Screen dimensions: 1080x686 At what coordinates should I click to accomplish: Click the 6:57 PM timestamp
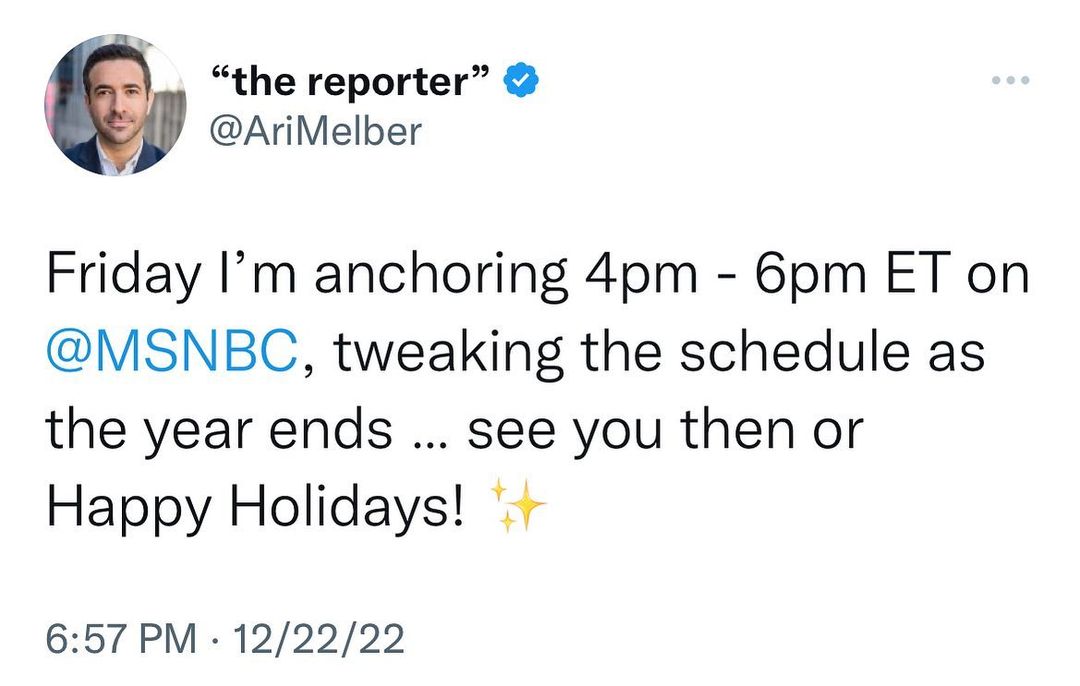[122, 639]
